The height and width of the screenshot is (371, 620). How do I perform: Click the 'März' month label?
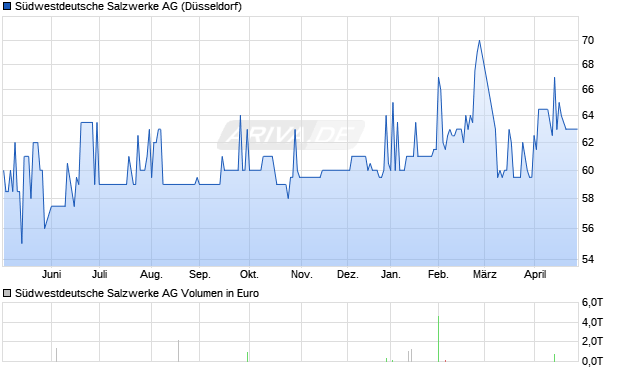(484, 274)
